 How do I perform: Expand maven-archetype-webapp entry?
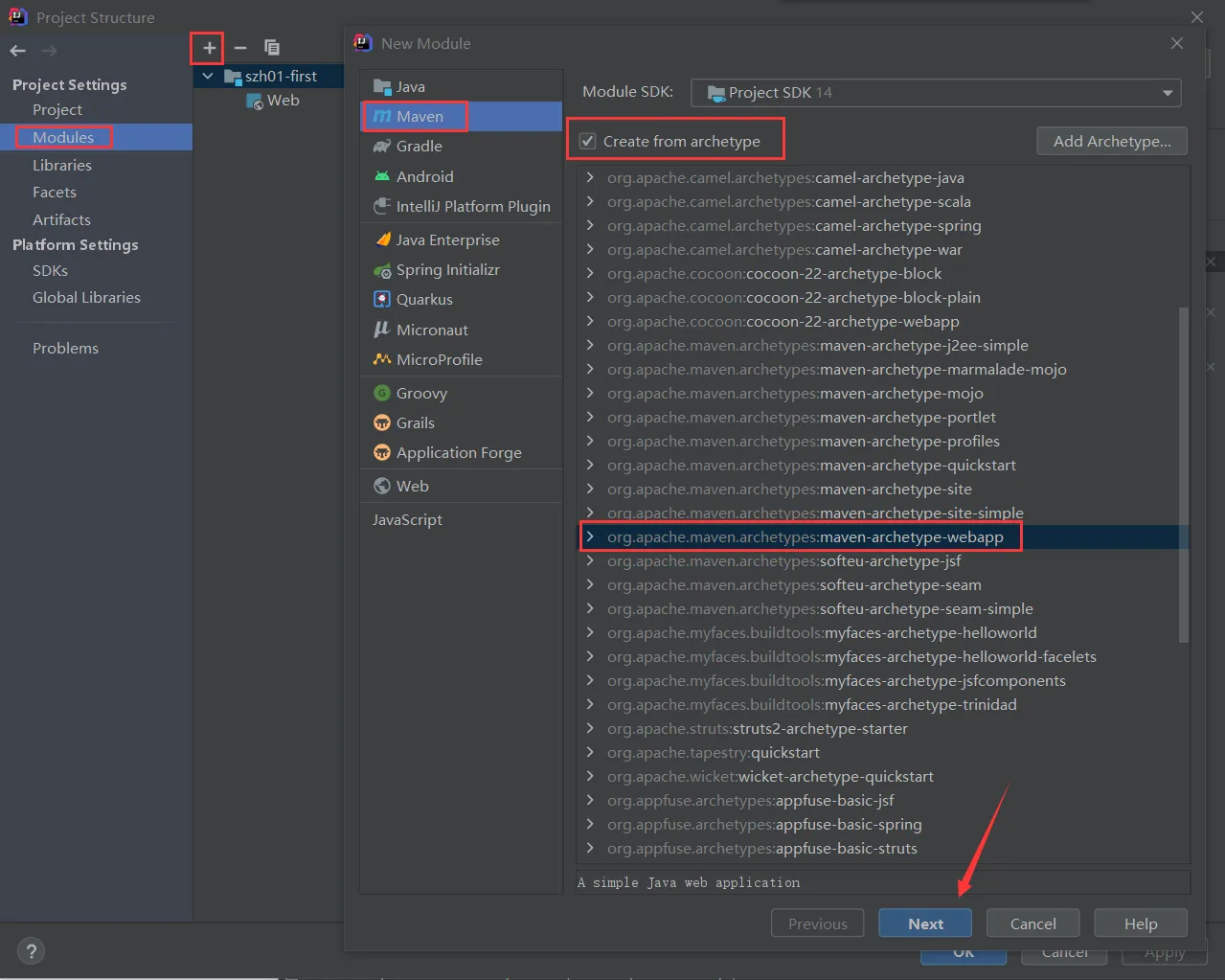(x=590, y=536)
